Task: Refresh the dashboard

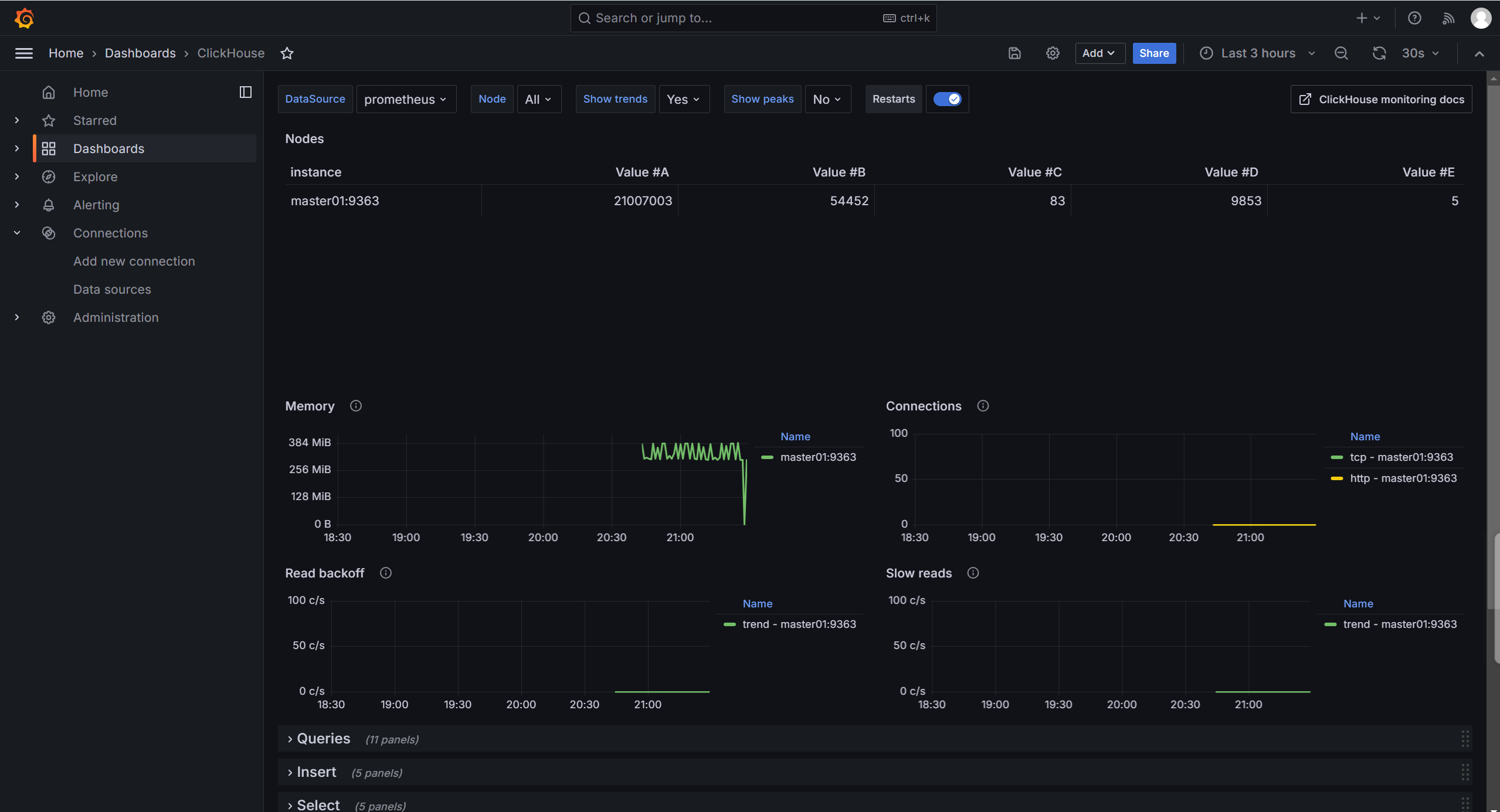Action: click(1379, 53)
